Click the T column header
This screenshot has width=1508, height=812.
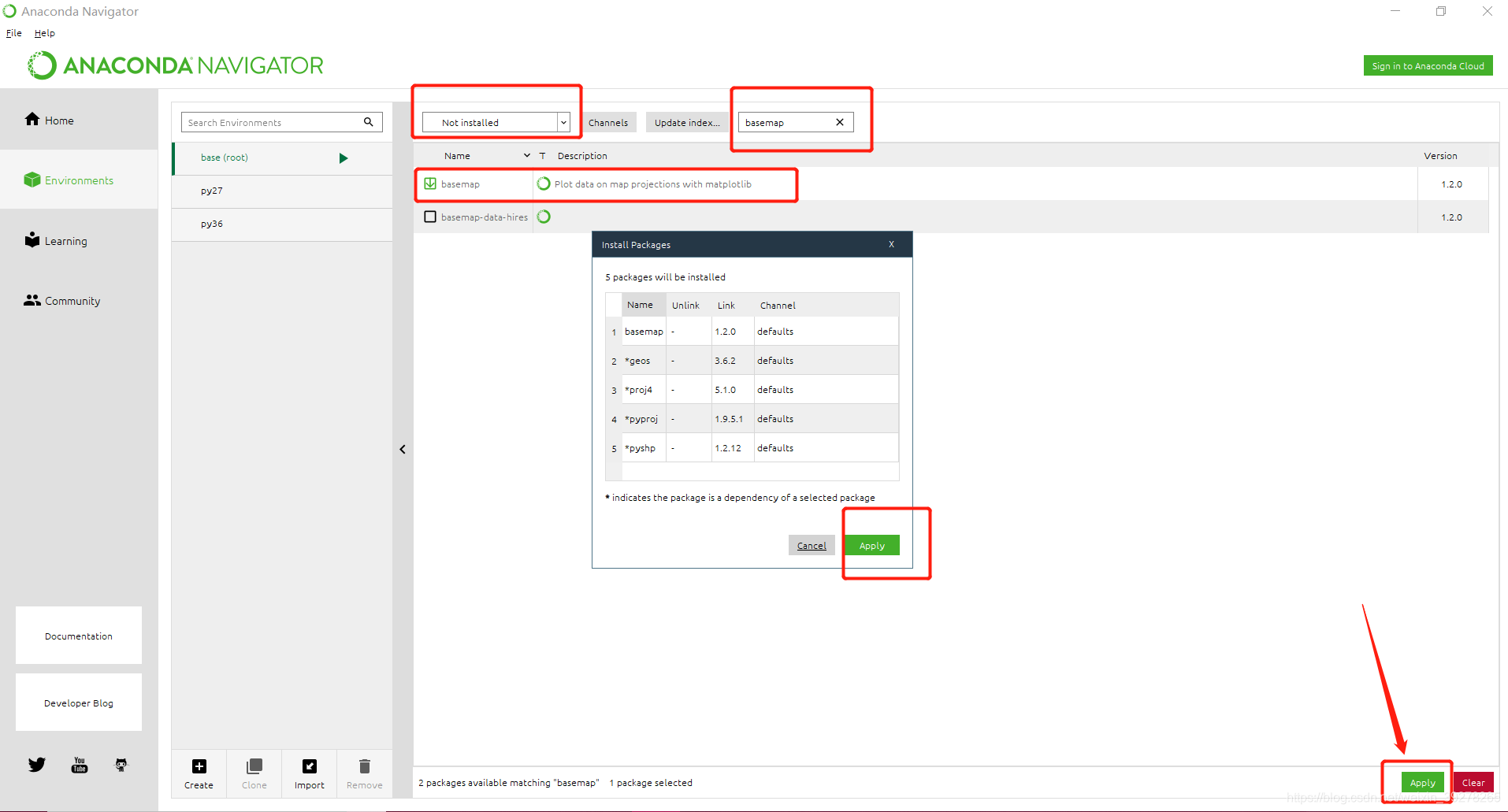(542, 155)
